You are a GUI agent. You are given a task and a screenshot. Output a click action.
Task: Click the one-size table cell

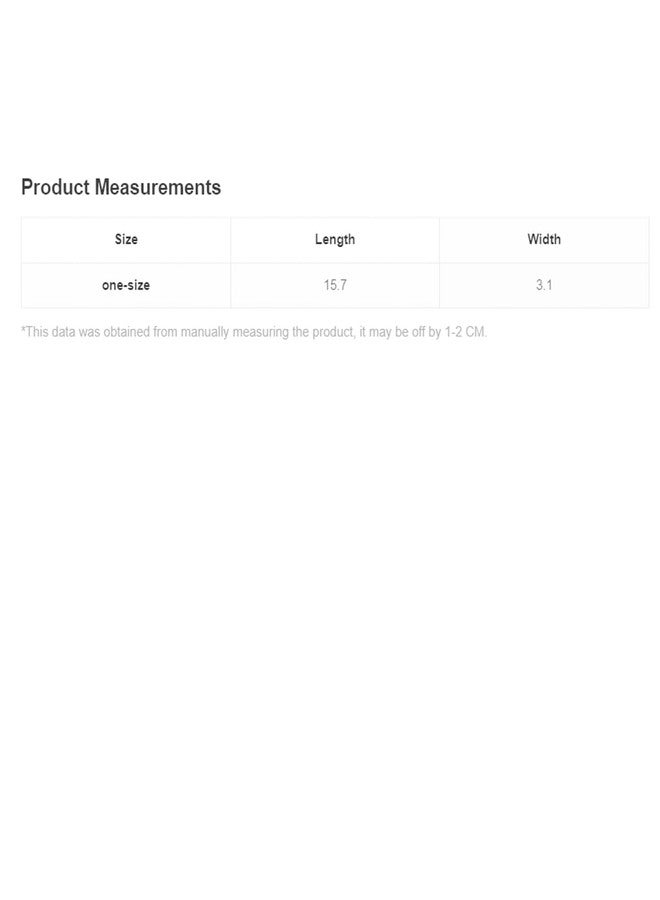[126, 285]
